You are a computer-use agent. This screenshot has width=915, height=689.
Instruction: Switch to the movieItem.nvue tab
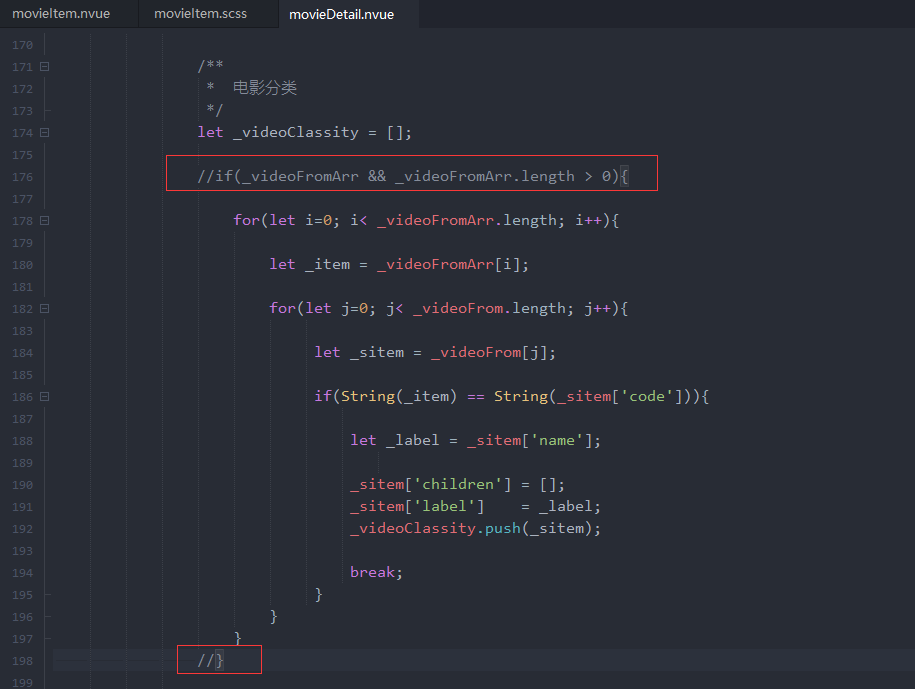point(61,14)
